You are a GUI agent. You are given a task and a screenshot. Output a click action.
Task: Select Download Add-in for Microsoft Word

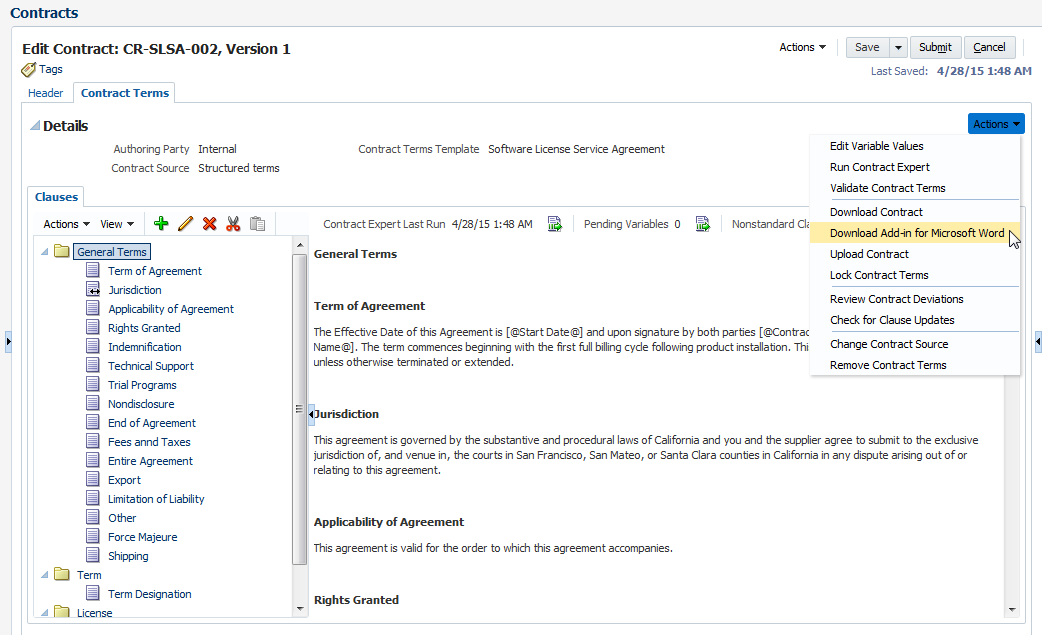pyautogui.click(x=917, y=233)
